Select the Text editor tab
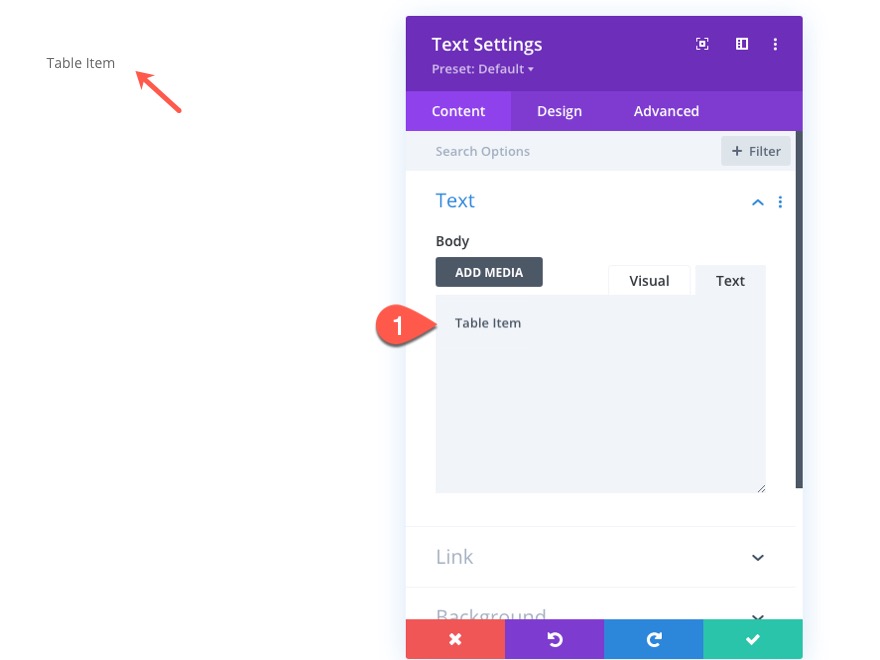 (730, 281)
